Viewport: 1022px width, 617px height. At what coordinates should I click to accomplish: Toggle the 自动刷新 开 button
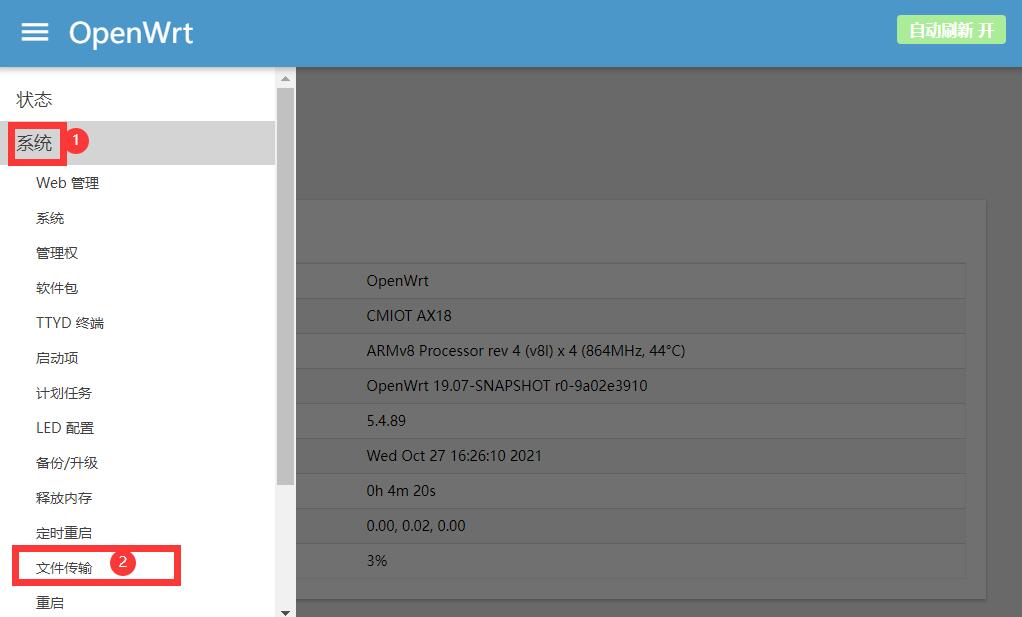pos(951,30)
